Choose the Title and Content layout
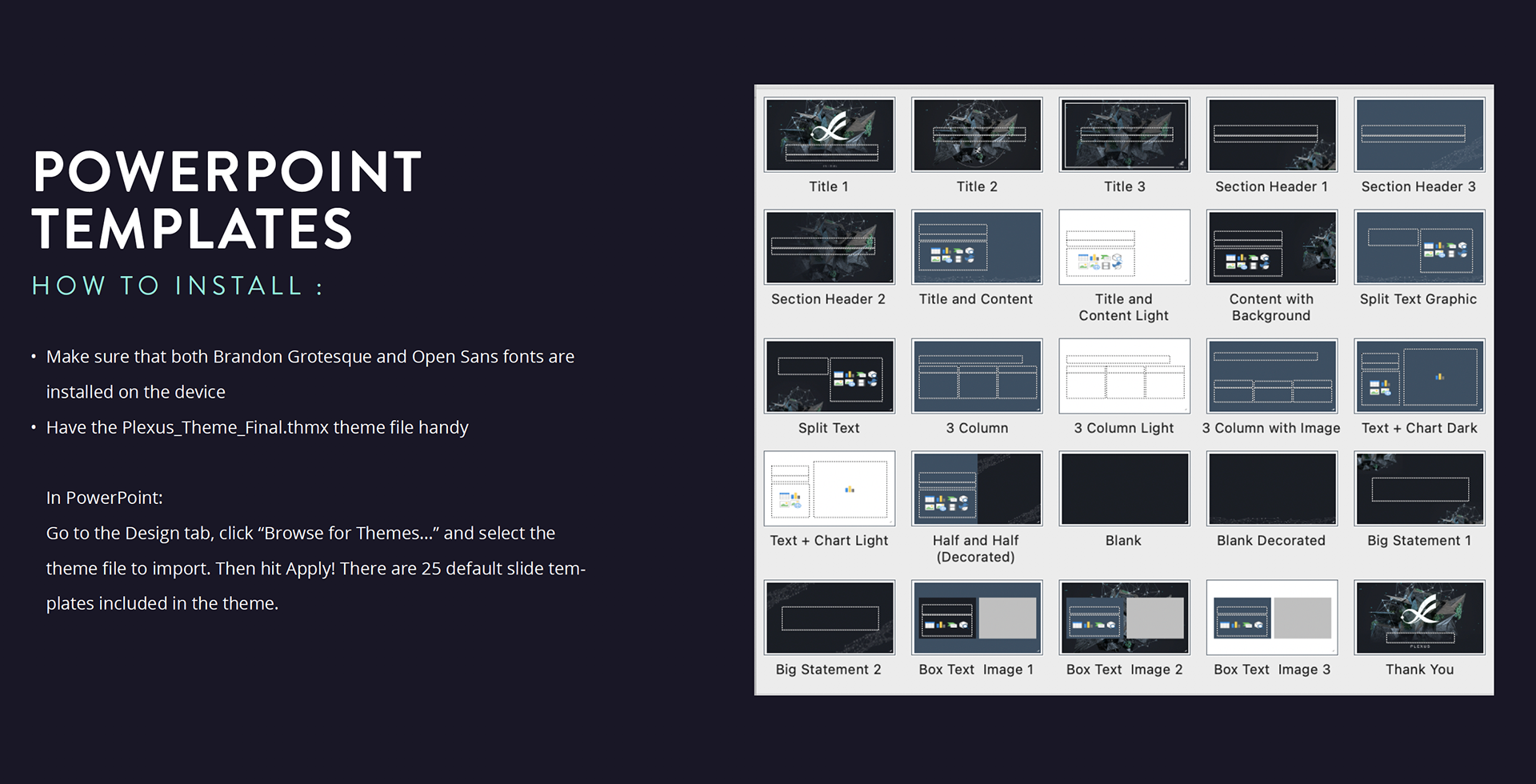The image size is (1536, 784). click(977, 247)
